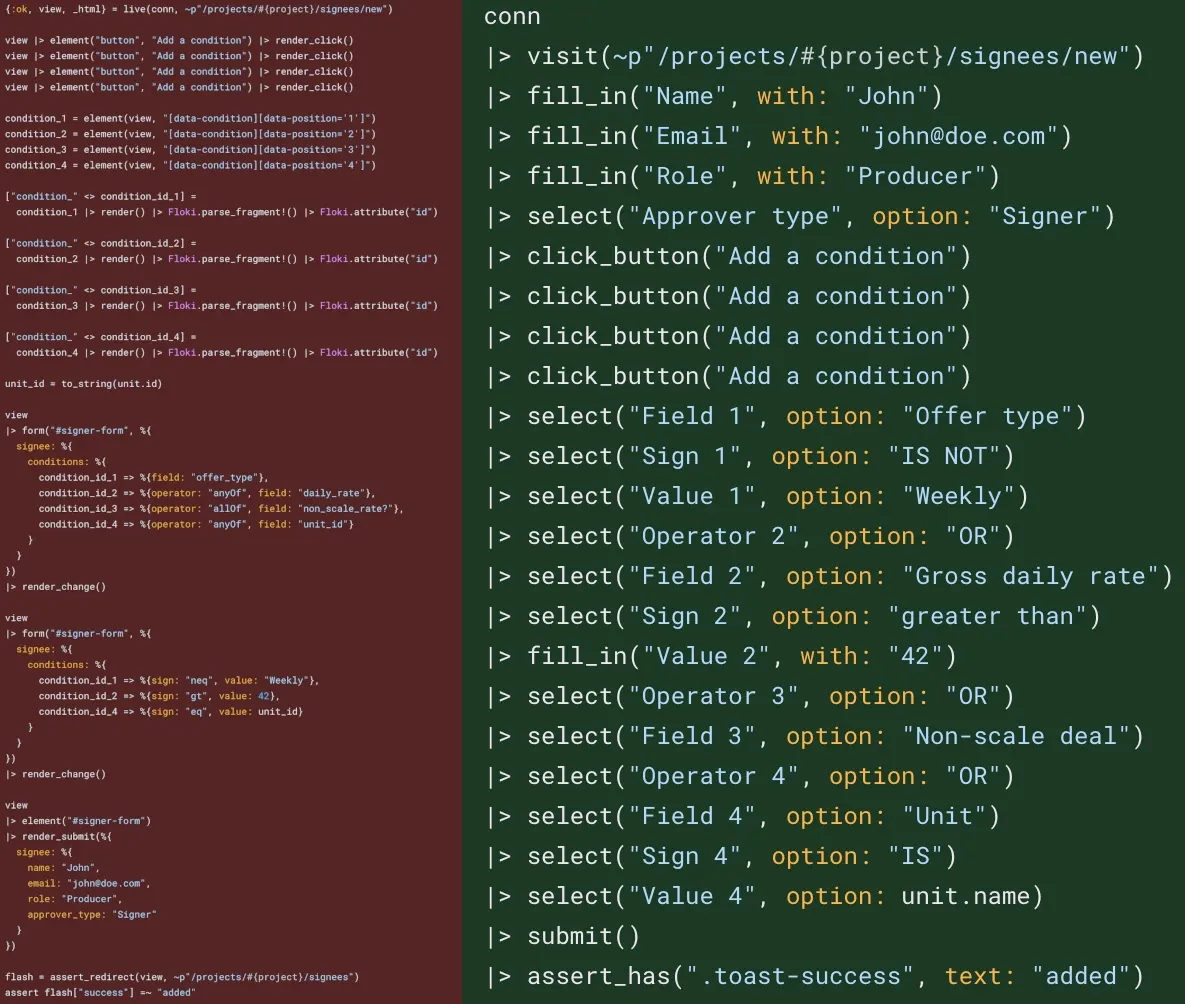Click the flash = assert_redirect line

[x=182, y=977]
